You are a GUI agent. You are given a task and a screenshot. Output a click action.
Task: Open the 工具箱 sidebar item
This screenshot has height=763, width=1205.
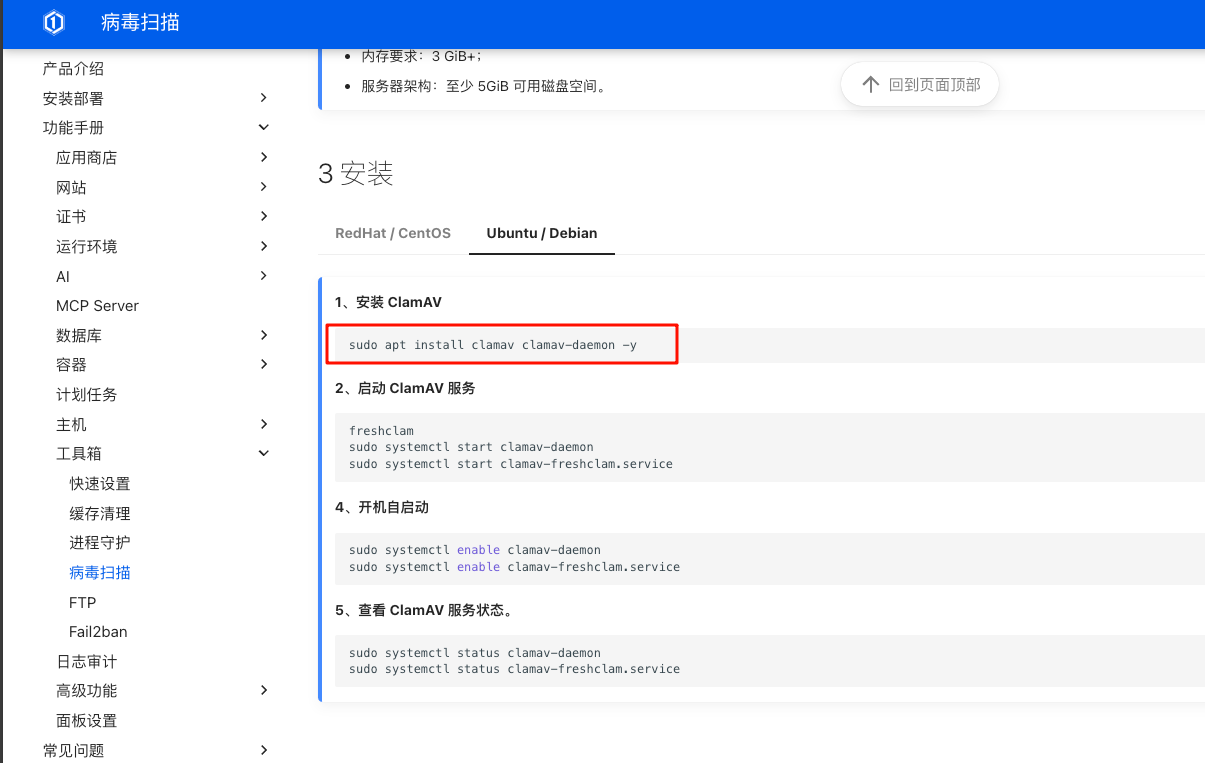point(79,454)
